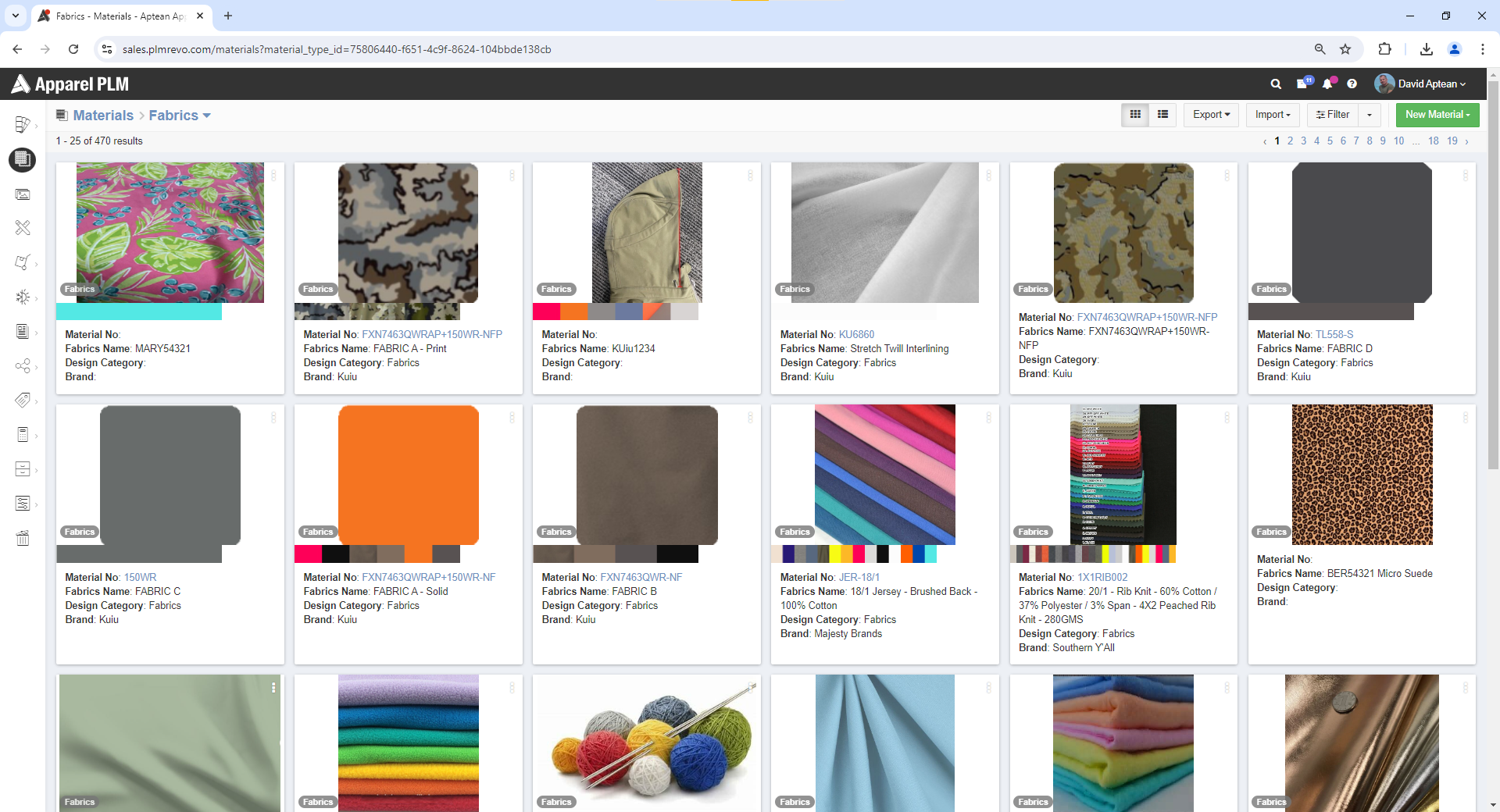Click the orange swatch under KUiu1234 image
This screenshot has height=812, width=1500.
tap(573, 312)
